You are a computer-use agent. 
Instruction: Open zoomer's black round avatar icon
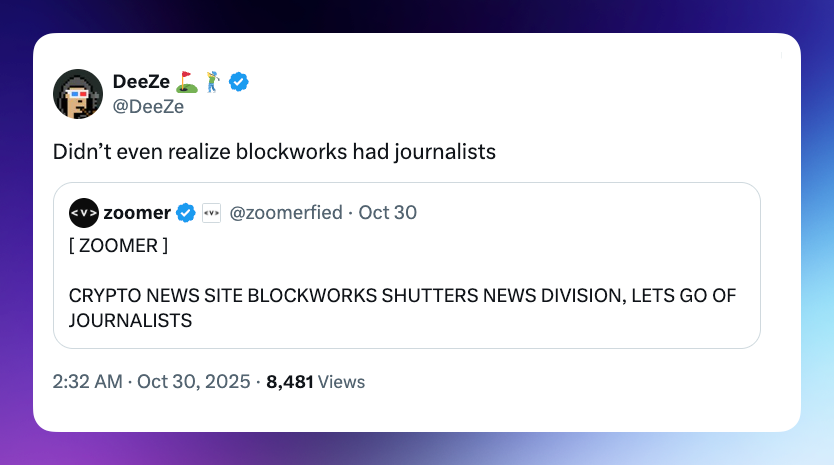click(84, 212)
